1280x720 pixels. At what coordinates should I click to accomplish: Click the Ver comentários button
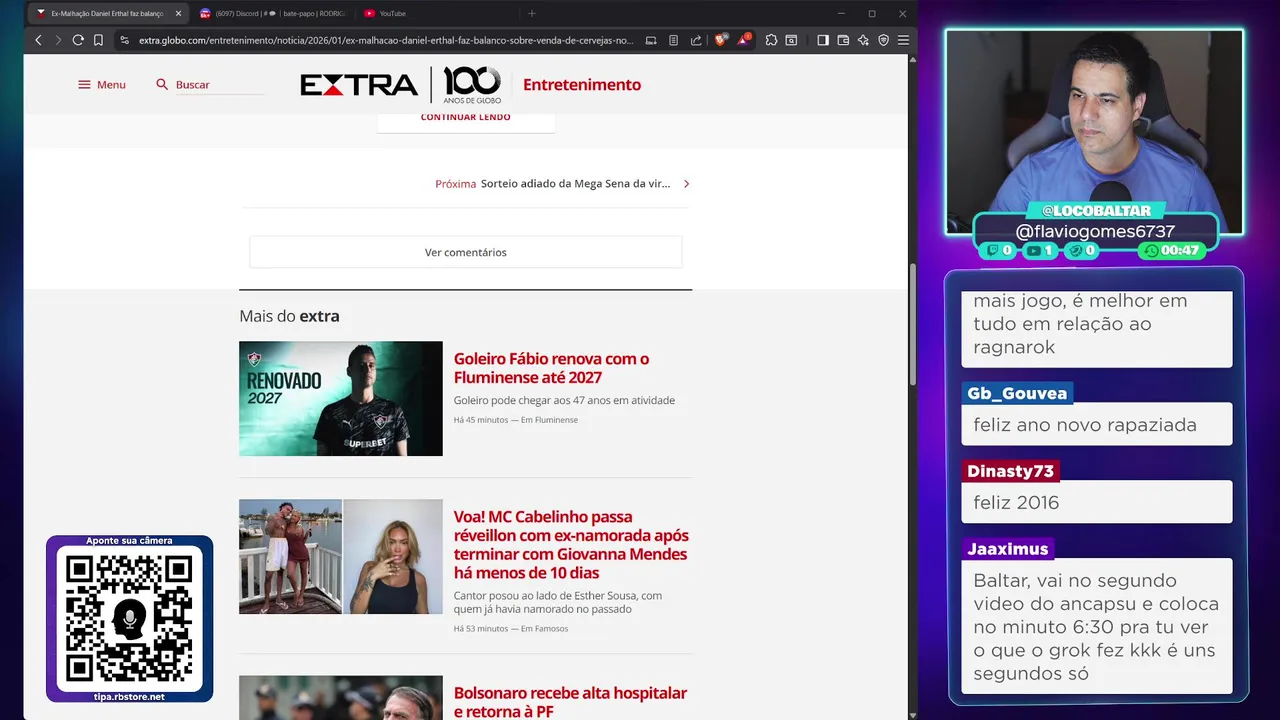click(466, 252)
